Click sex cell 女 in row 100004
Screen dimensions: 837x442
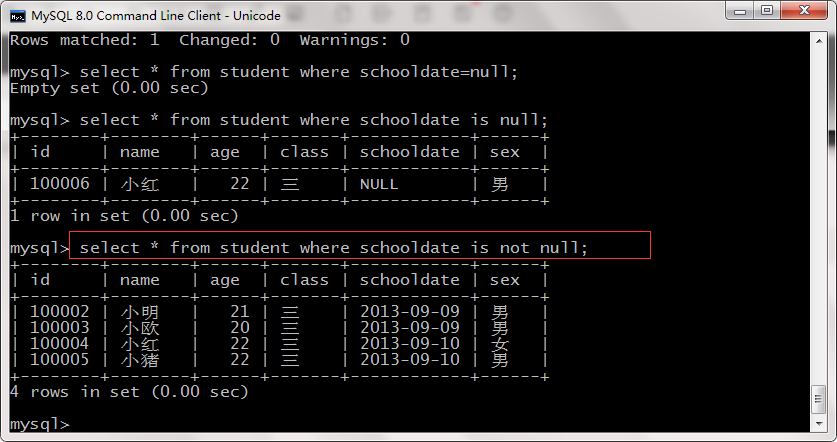(x=500, y=344)
